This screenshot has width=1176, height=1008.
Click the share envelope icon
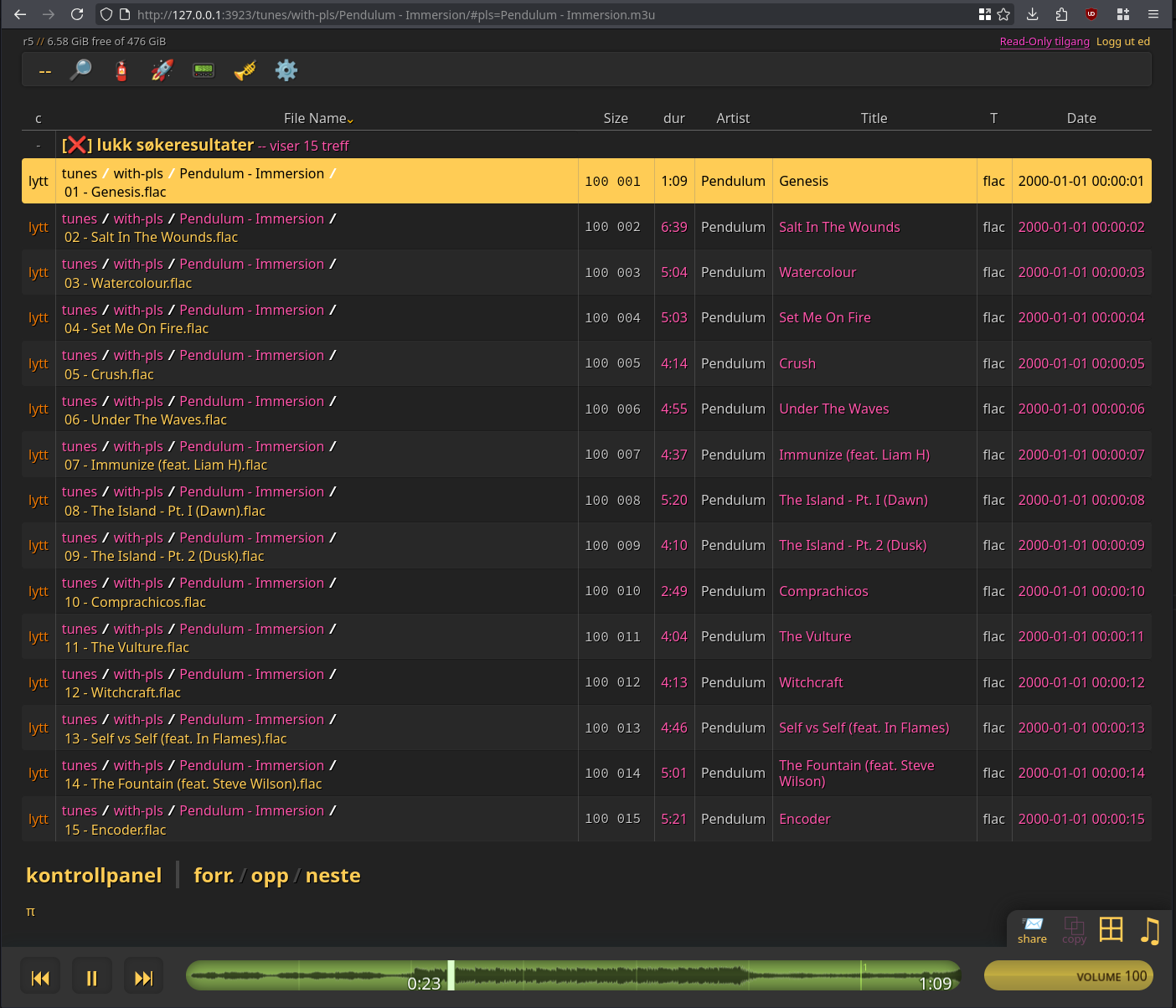(x=1032, y=929)
